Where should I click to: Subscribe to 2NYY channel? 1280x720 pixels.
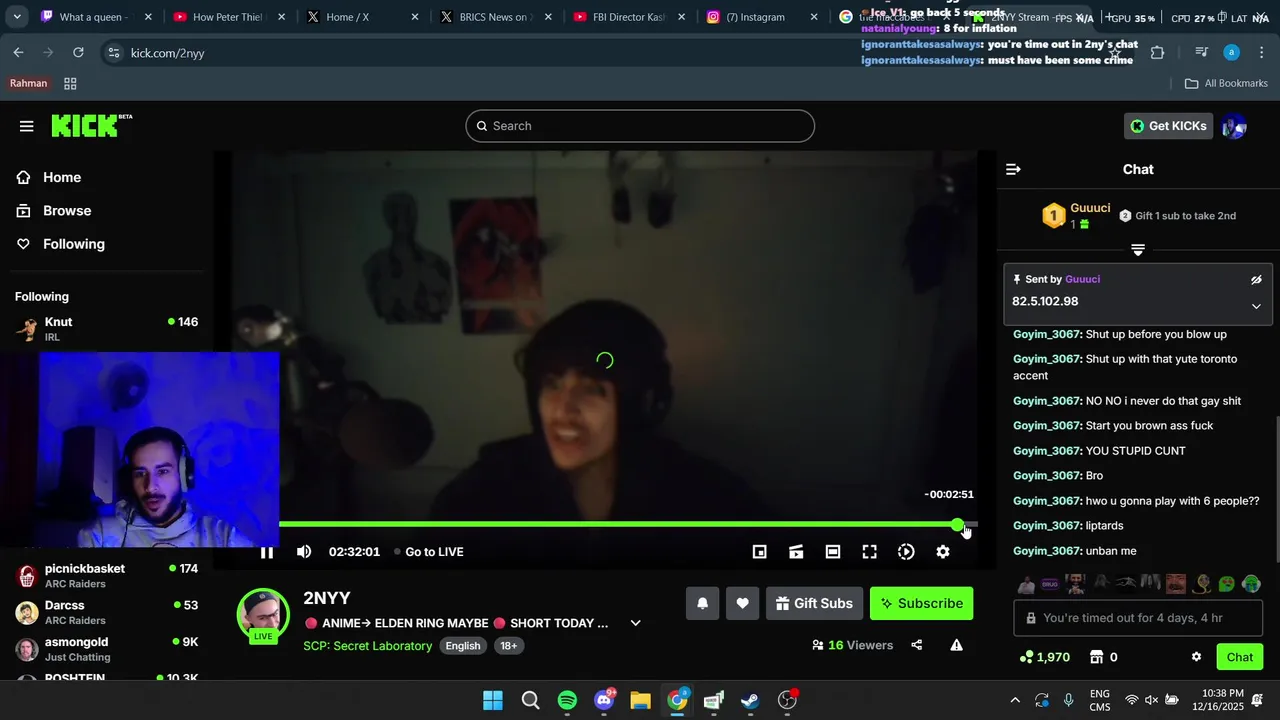point(921,603)
